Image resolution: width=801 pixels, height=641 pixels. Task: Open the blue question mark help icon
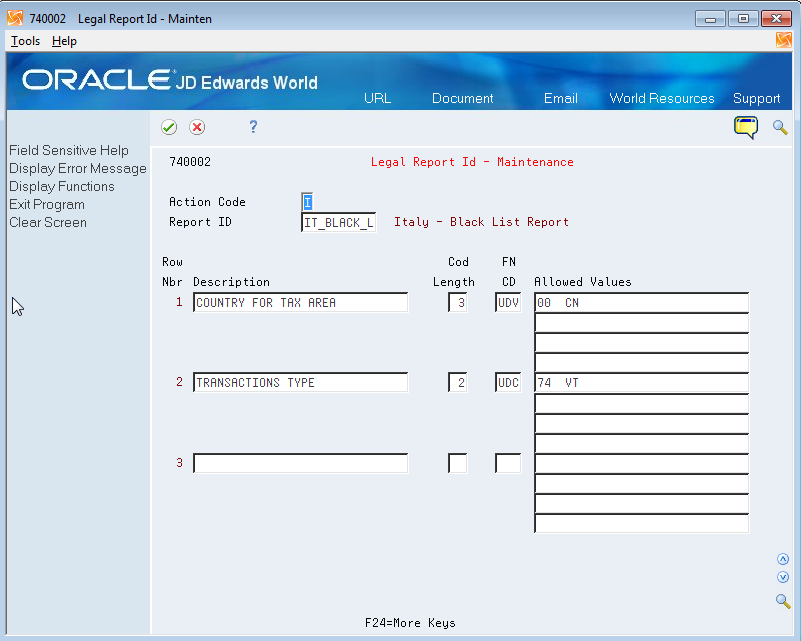click(253, 126)
